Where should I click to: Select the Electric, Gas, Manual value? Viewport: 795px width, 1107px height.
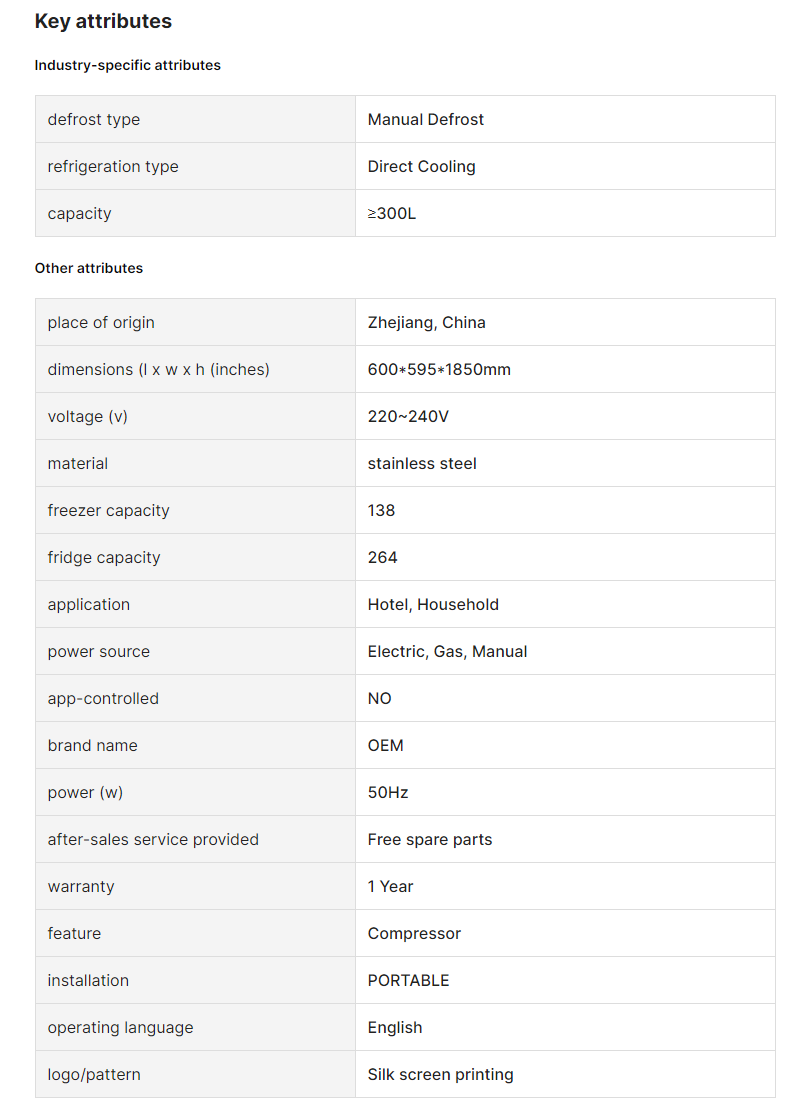[x=448, y=652]
